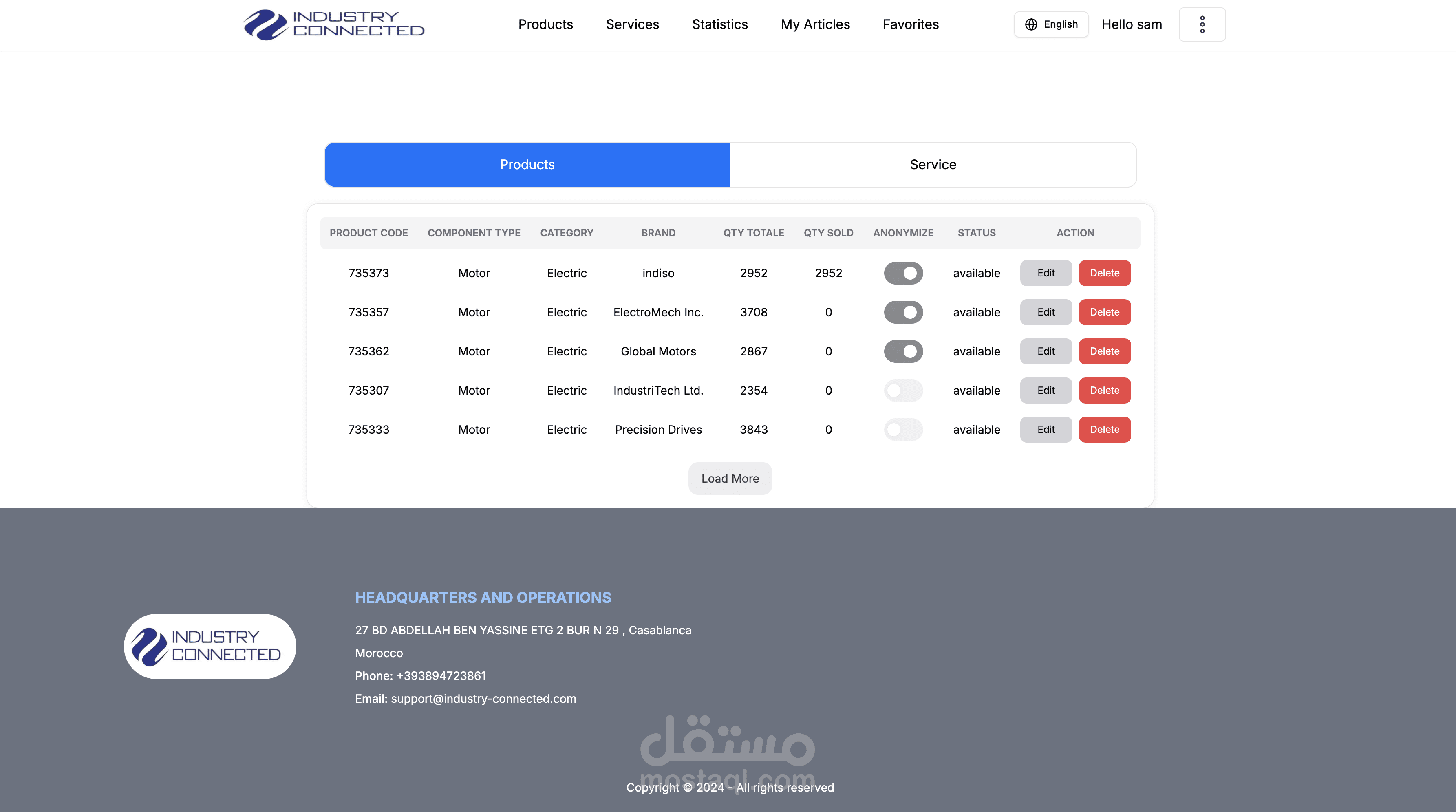
Task: Click the QTY SOLD column header
Action: click(829, 233)
